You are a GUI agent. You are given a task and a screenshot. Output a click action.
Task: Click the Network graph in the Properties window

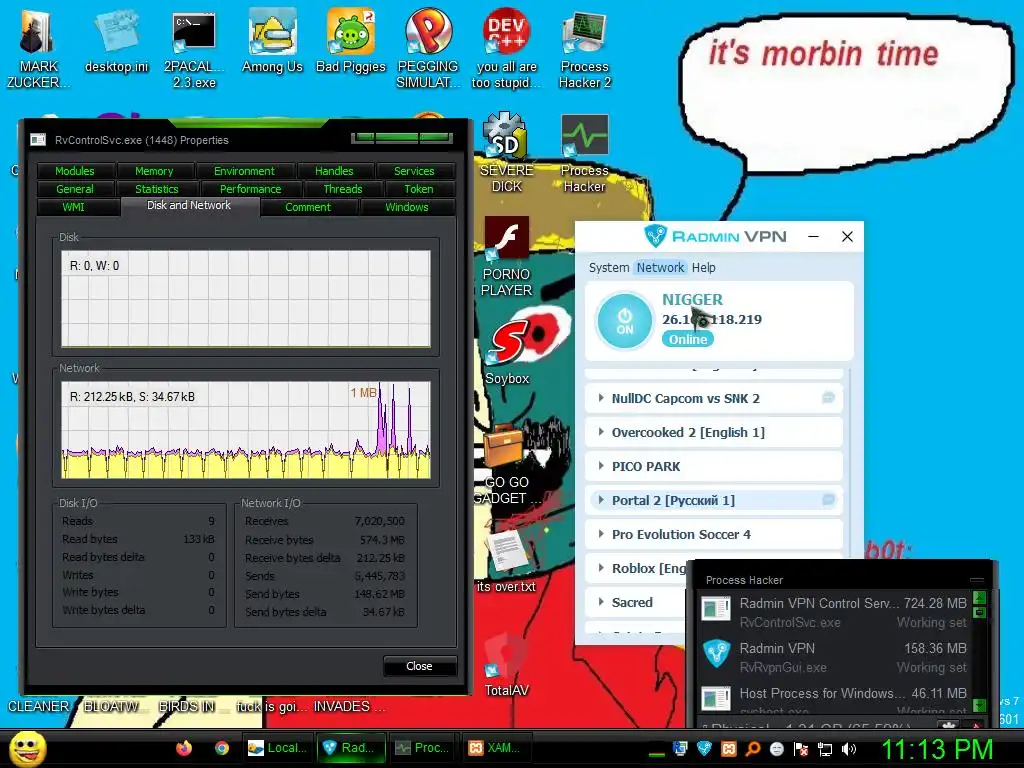(x=246, y=430)
